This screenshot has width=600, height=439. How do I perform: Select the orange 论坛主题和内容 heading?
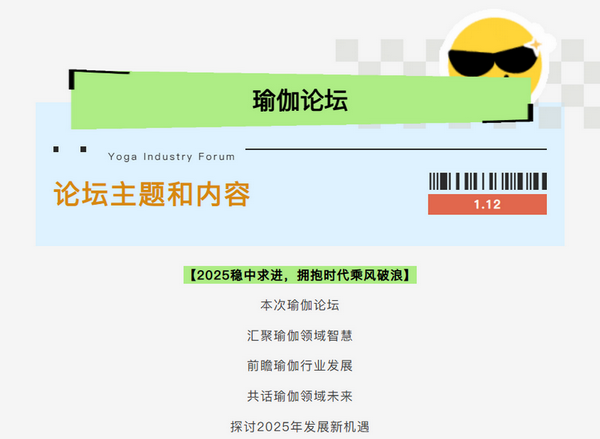151,194
